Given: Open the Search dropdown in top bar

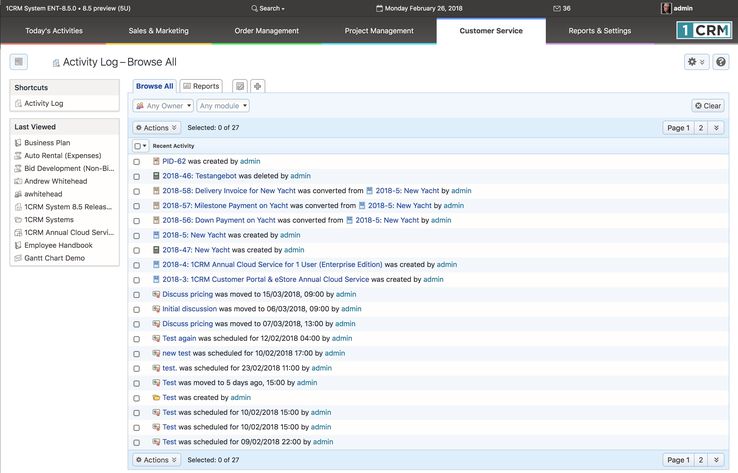Looking at the screenshot, I should [x=268, y=8].
